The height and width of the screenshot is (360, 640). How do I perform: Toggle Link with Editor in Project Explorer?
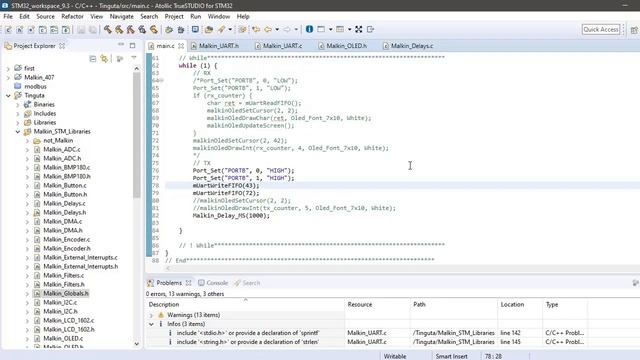coord(104,59)
